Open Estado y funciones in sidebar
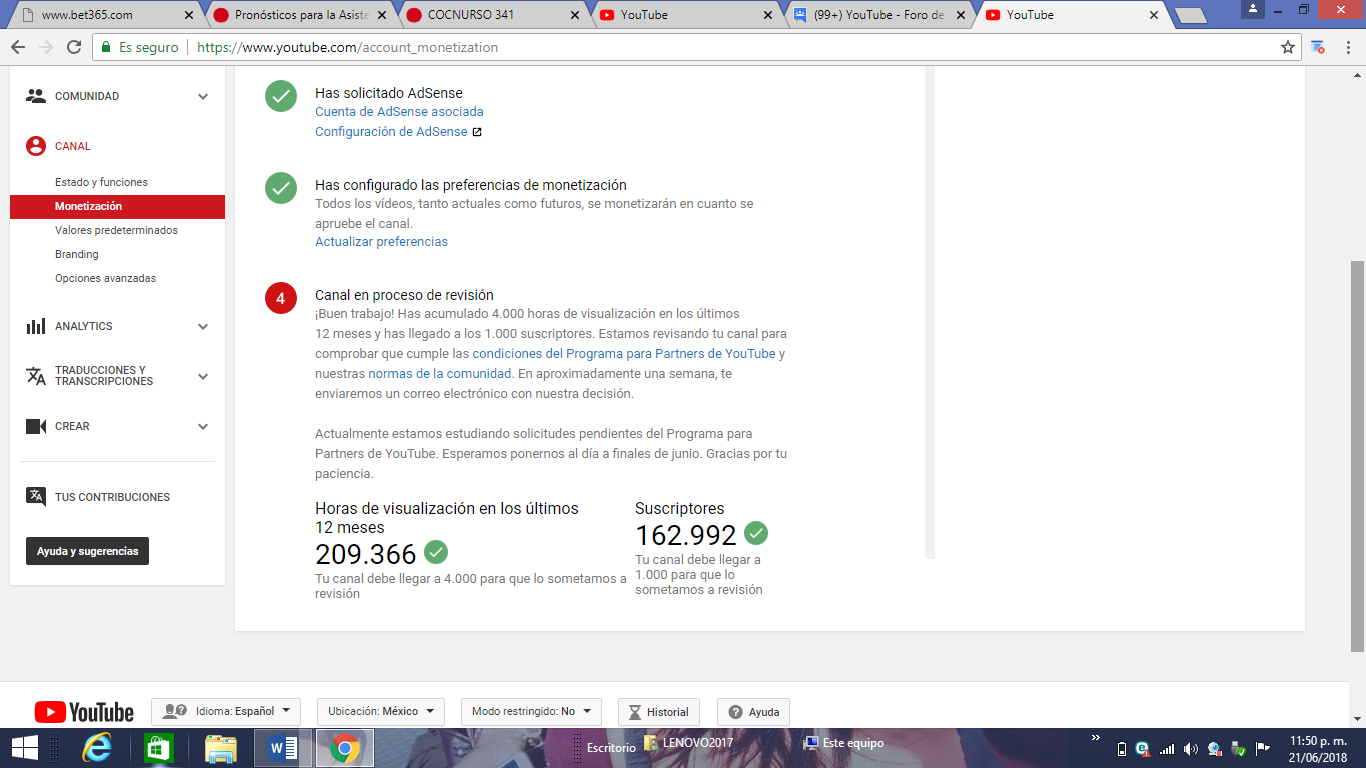Image resolution: width=1366 pixels, height=768 pixels. [101, 182]
